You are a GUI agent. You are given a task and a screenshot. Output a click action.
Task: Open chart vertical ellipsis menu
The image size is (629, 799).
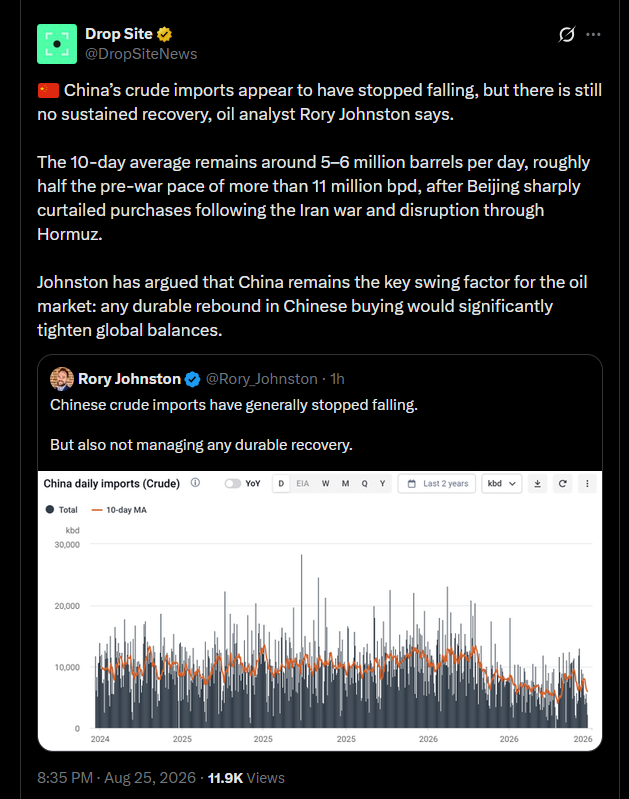[587, 484]
